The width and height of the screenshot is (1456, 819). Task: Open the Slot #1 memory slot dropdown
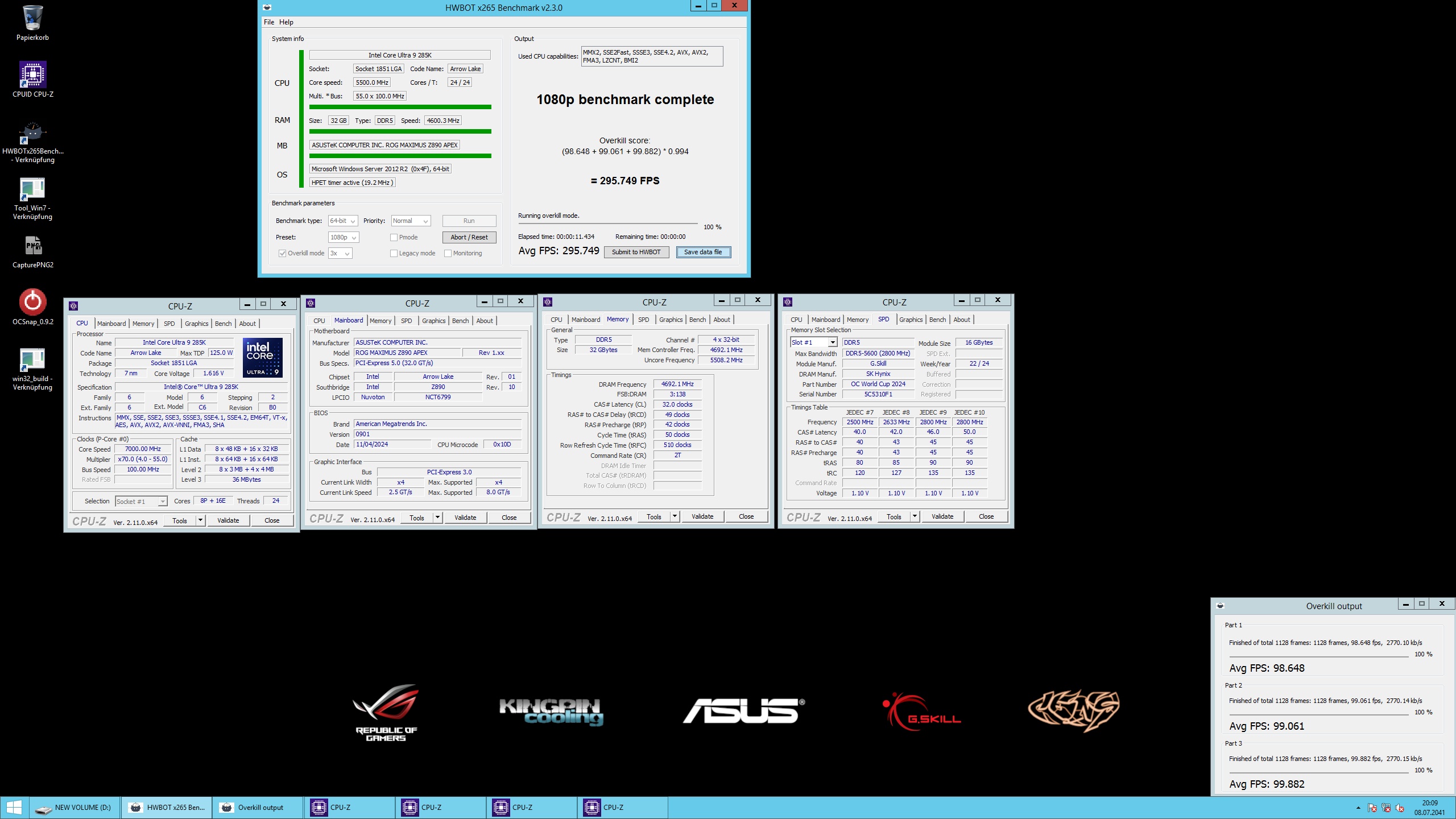tap(814, 342)
